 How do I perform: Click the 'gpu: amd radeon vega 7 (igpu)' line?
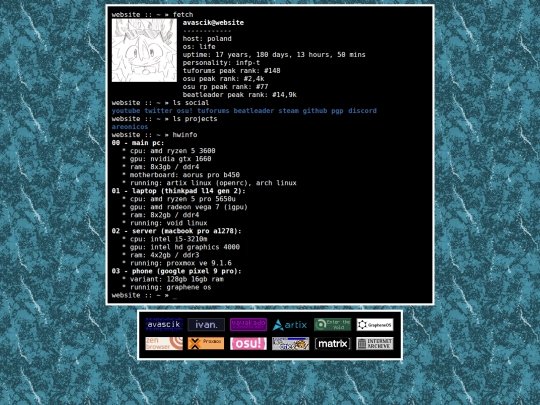[x=185, y=207]
